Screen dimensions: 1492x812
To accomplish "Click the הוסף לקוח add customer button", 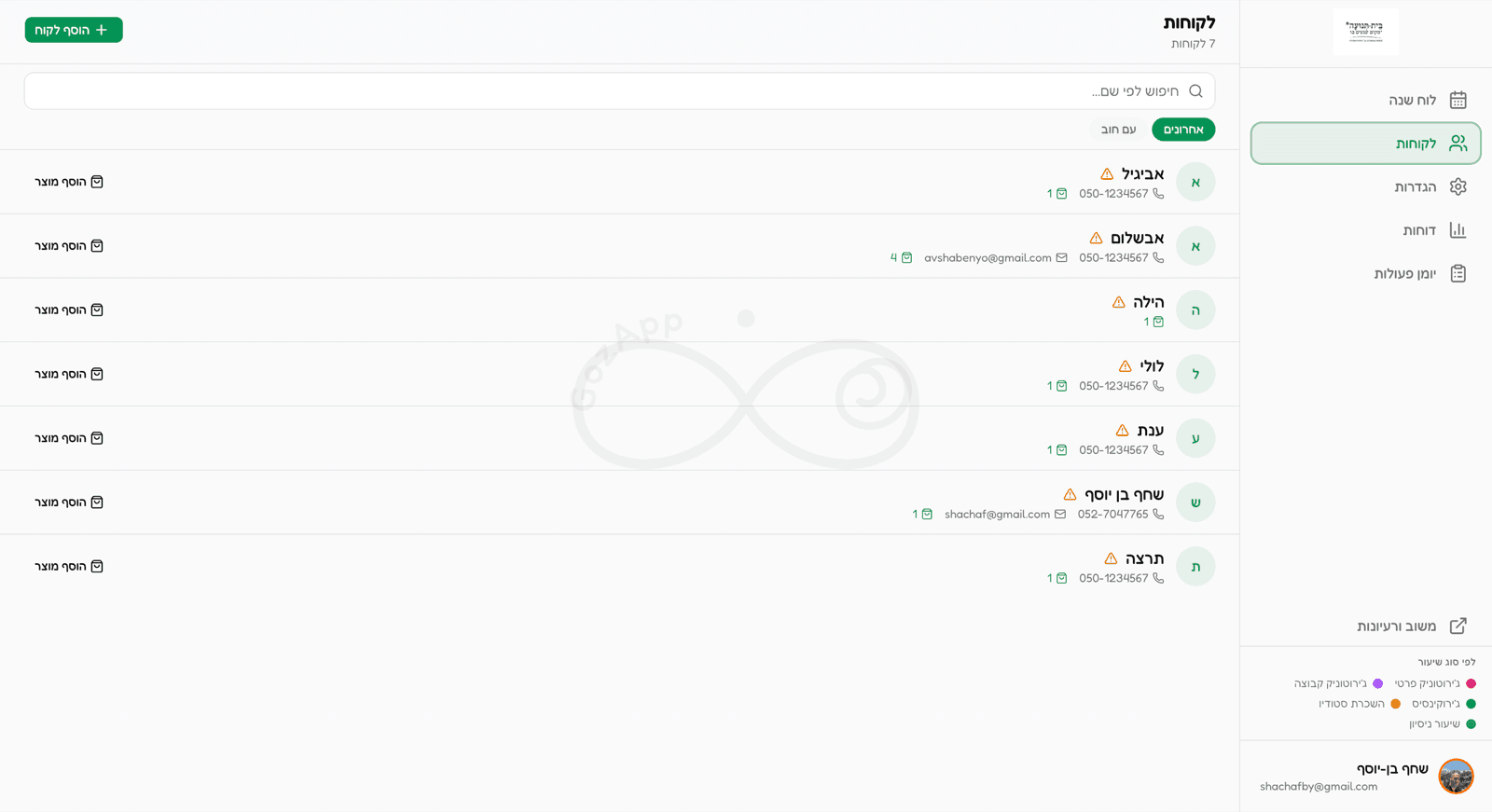I will coord(74,30).
